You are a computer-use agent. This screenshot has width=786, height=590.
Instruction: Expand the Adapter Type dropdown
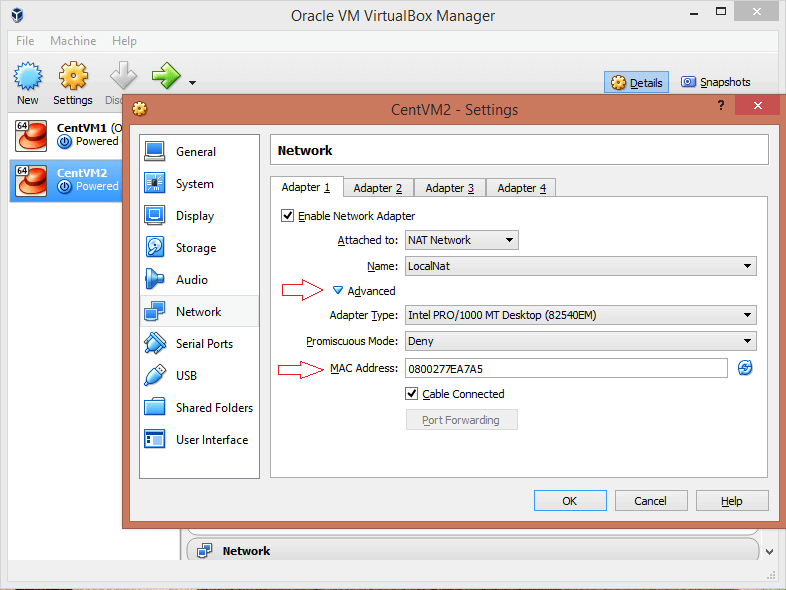[x=580, y=315]
